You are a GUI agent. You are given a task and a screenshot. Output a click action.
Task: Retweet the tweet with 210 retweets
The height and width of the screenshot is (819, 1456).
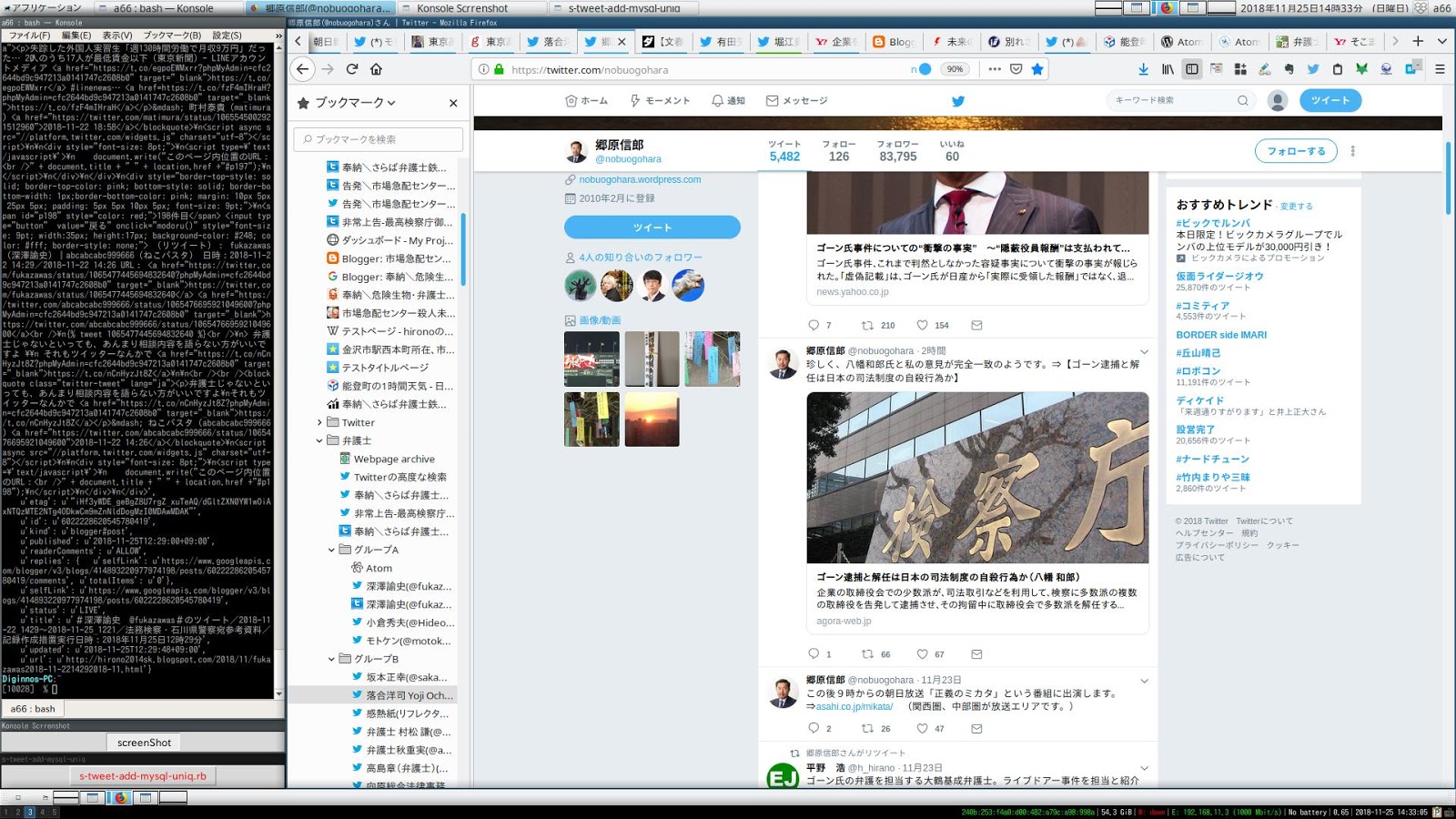867,325
